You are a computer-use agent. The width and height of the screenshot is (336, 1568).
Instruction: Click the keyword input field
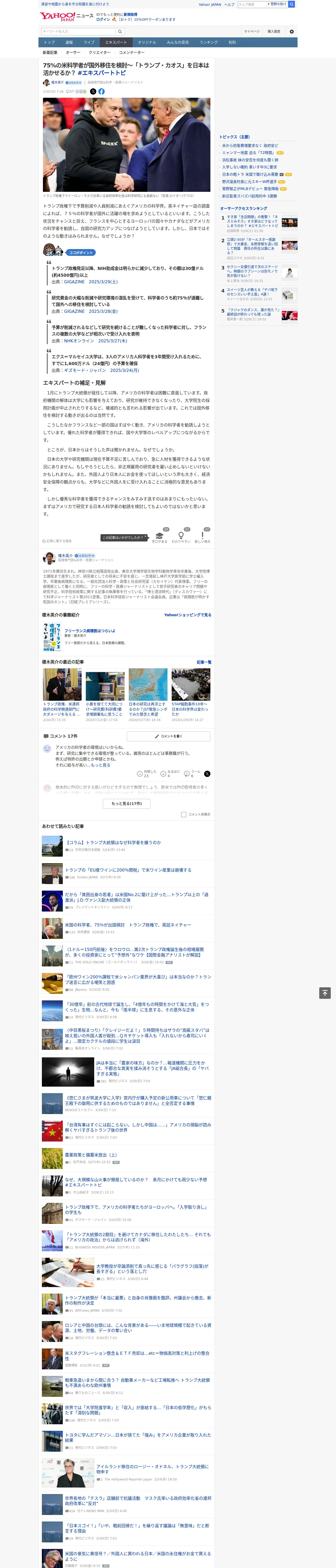(x=79, y=32)
